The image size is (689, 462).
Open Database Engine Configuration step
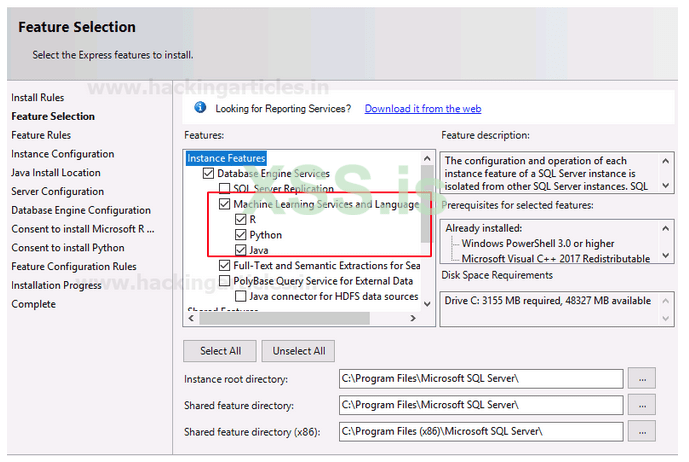click(81, 211)
